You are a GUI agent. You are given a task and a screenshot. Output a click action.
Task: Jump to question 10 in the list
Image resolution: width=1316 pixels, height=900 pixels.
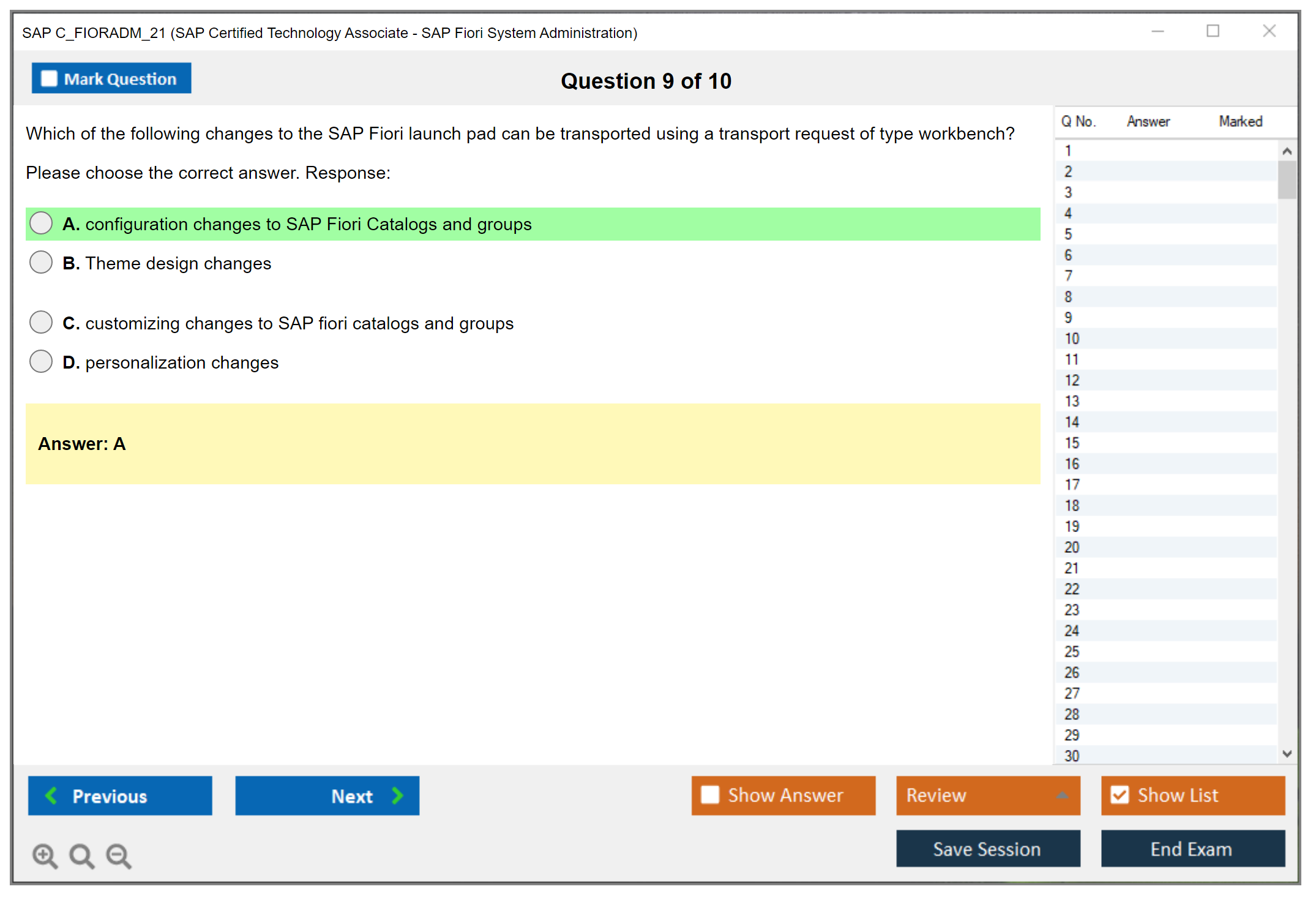click(x=1072, y=339)
